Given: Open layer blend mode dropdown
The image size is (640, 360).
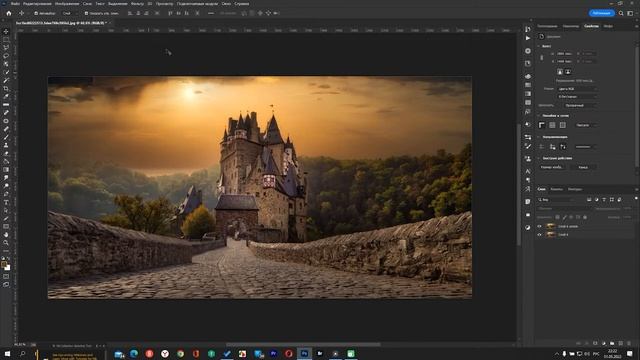Looking at the screenshot, I should point(562,209).
